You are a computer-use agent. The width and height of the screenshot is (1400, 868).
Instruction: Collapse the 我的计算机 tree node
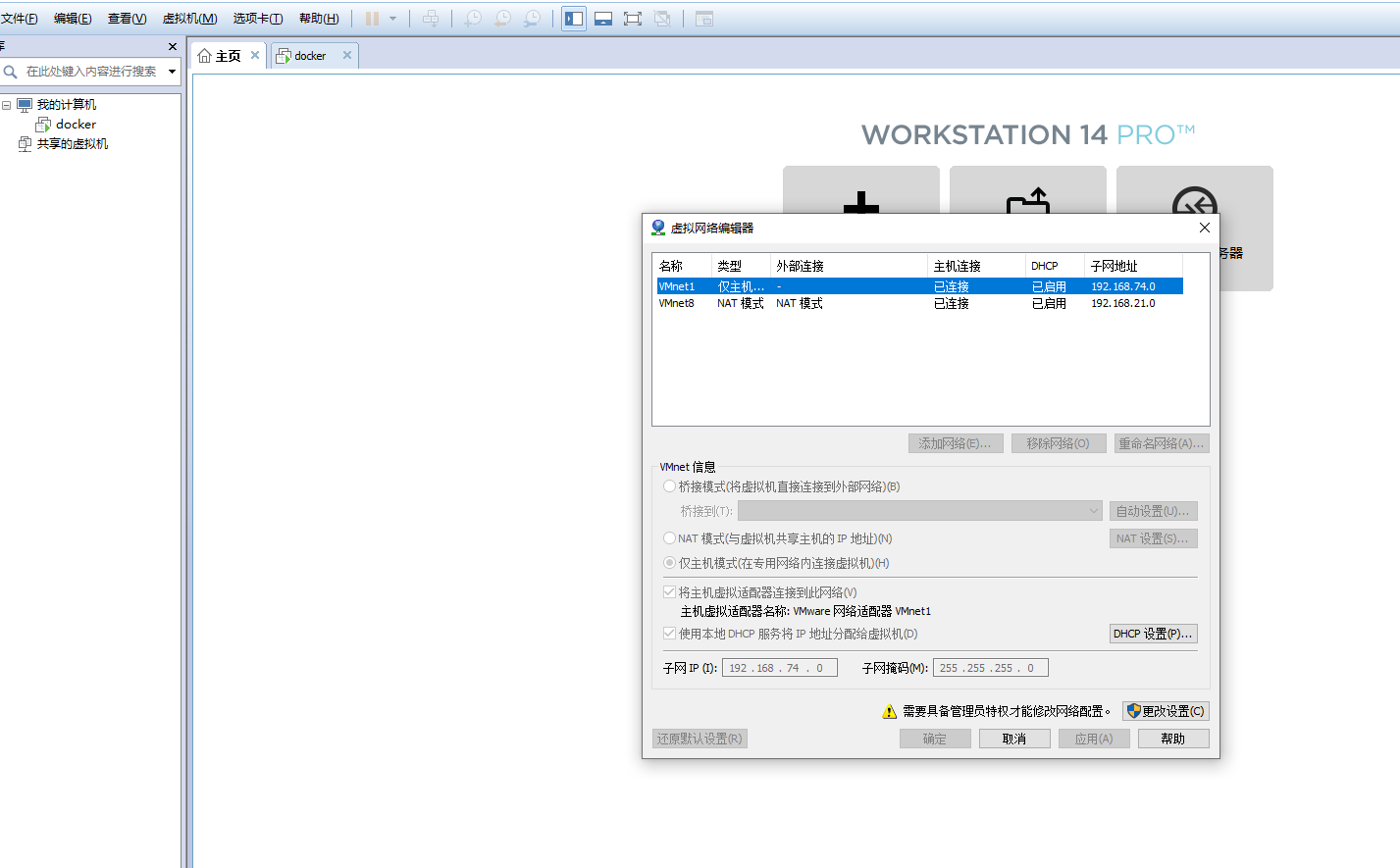[x=7, y=105]
